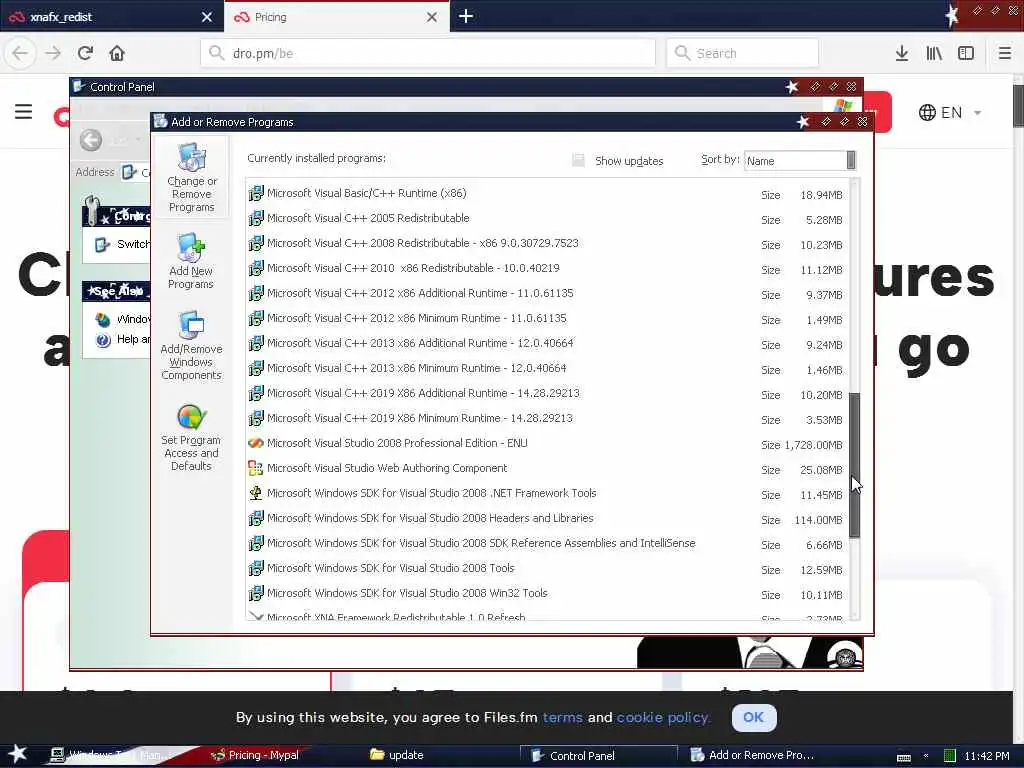Screen dimensions: 1024x768
Task: Select Microsoft Visual Basic/C++ Runtime (x86)
Action: coord(545,194)
